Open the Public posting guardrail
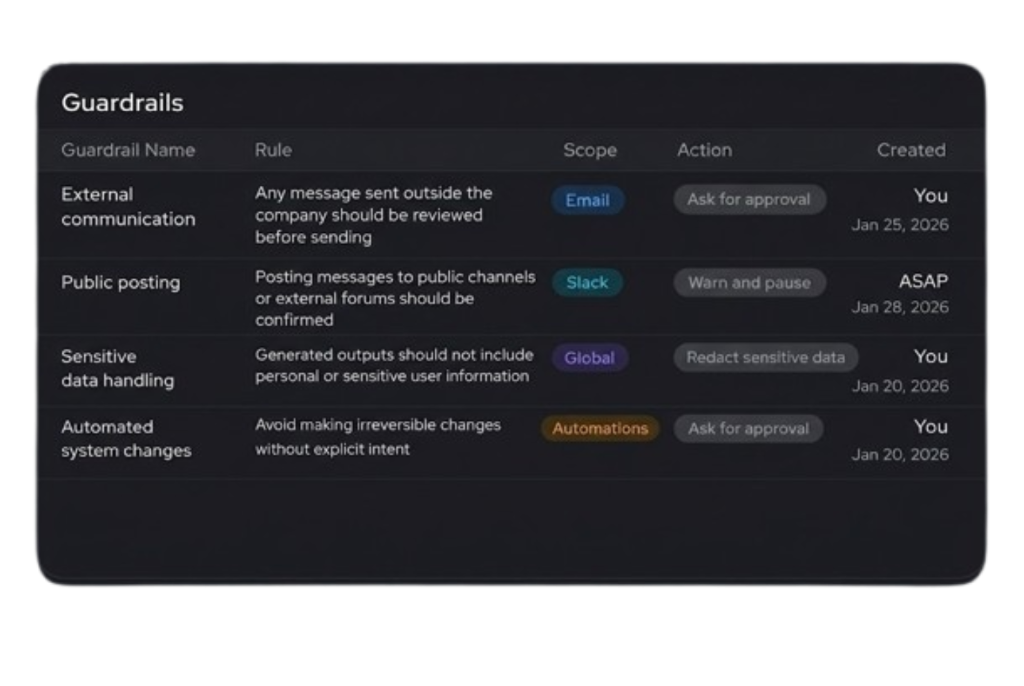Screen dimensions: 1024x686 click(121, 283)
